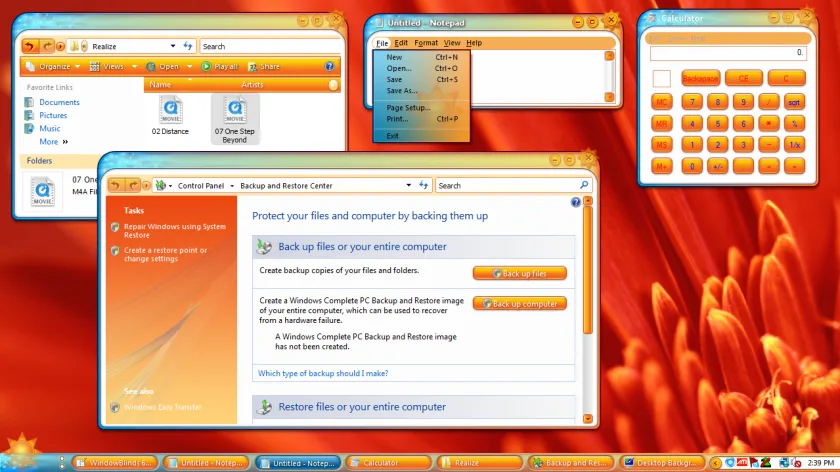Click the back arrow in Realize explorer window
The image size is (840, 472).
point(30,47)
